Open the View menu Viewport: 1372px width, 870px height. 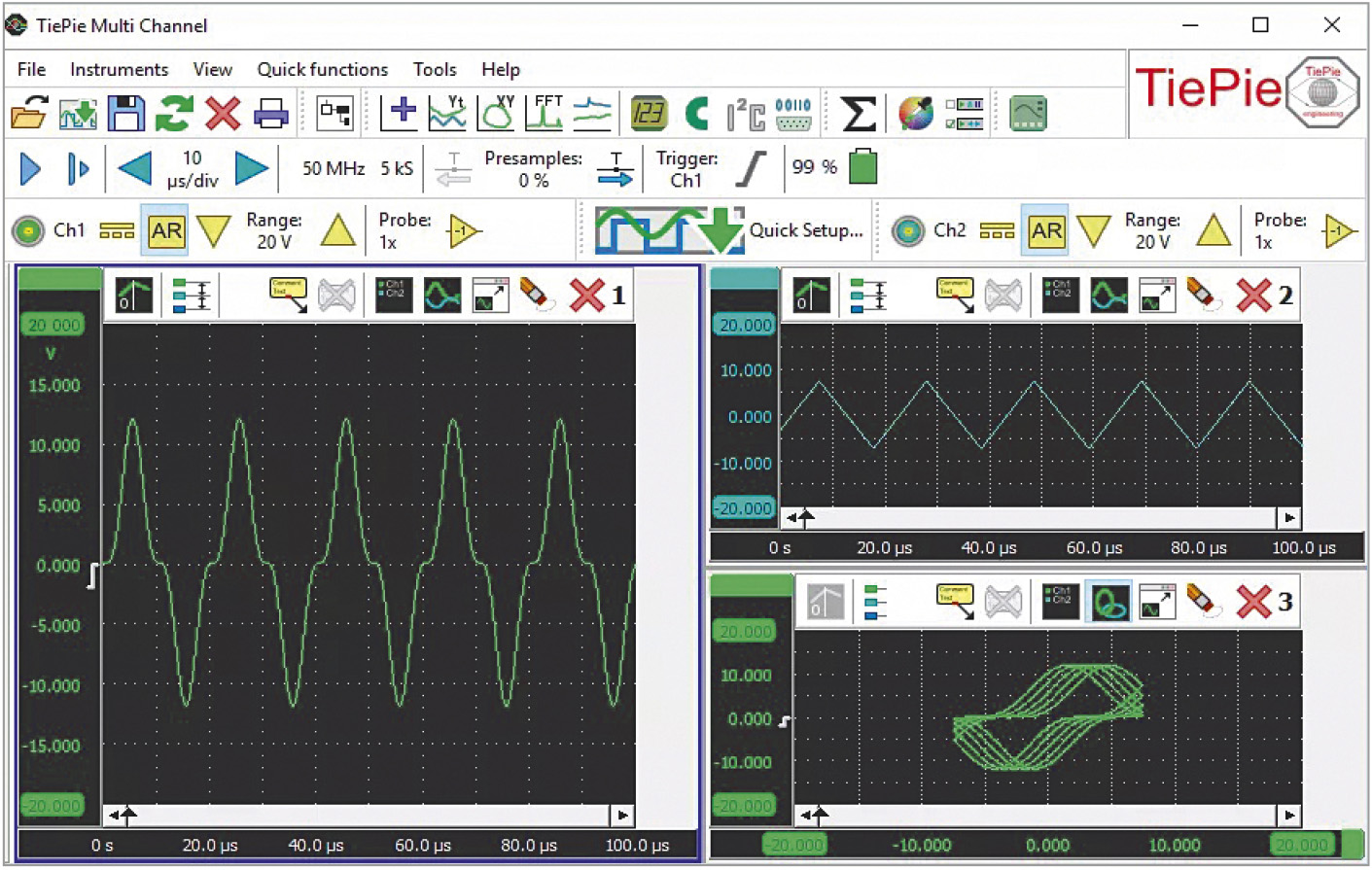[x=212, y=69]
